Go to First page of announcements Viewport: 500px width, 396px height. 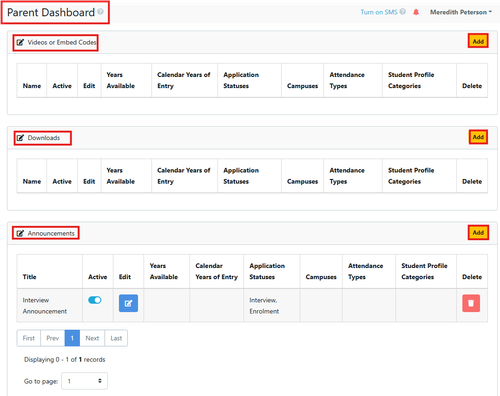[x=29, y=338]
